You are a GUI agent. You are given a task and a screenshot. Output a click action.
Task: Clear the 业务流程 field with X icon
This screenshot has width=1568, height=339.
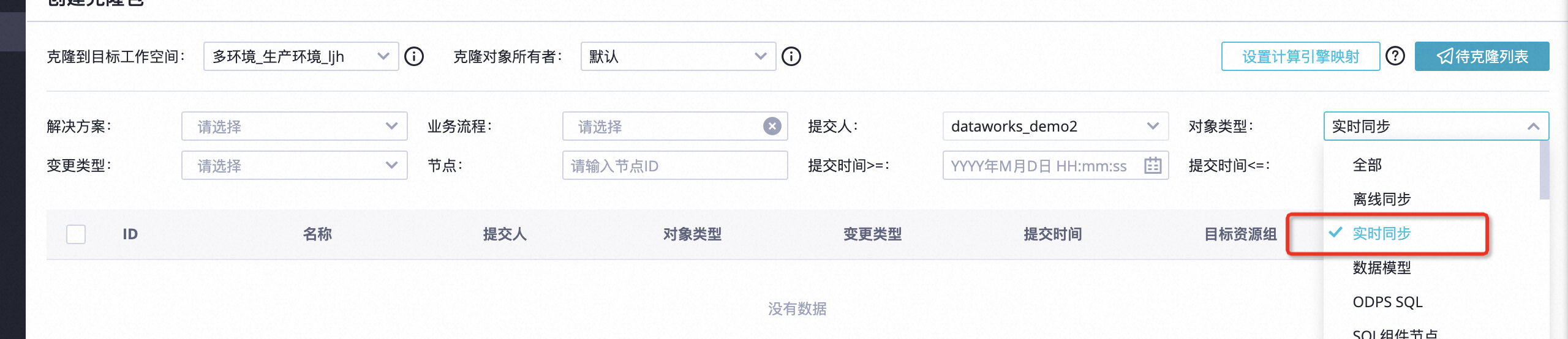point(772,126)
